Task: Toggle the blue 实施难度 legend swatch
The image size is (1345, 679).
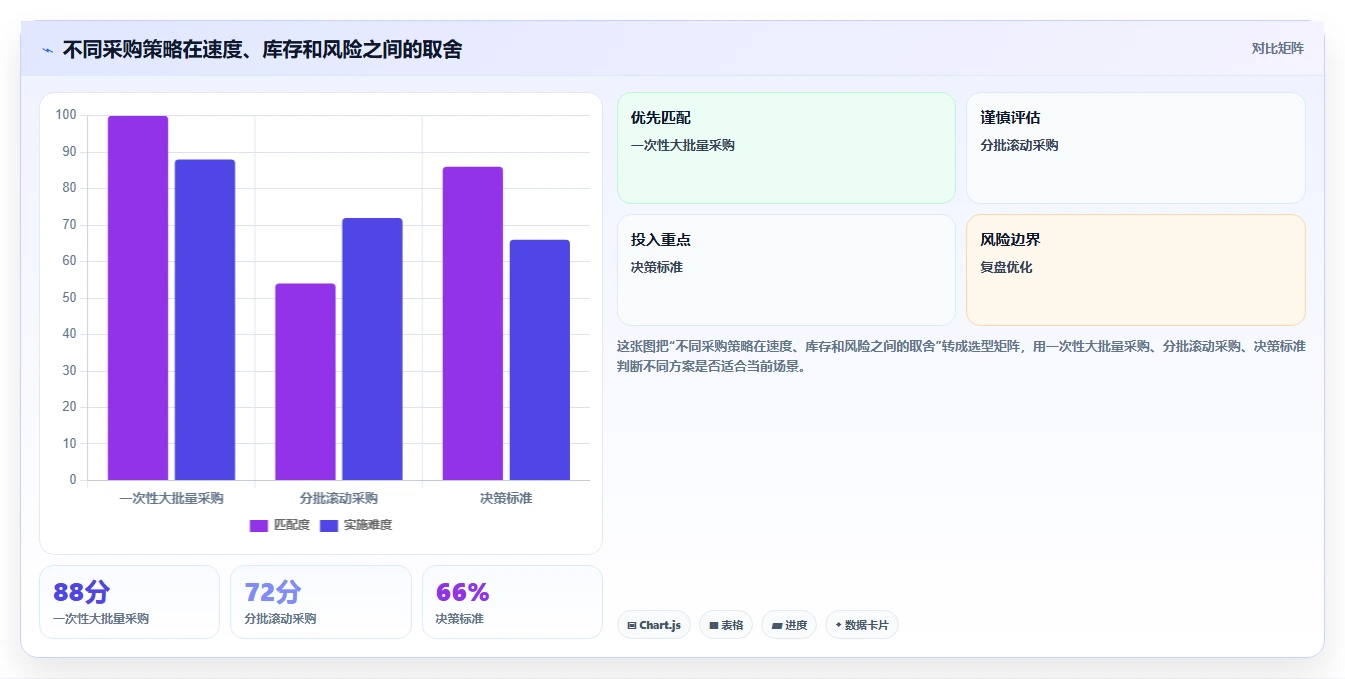Action: 329,525
